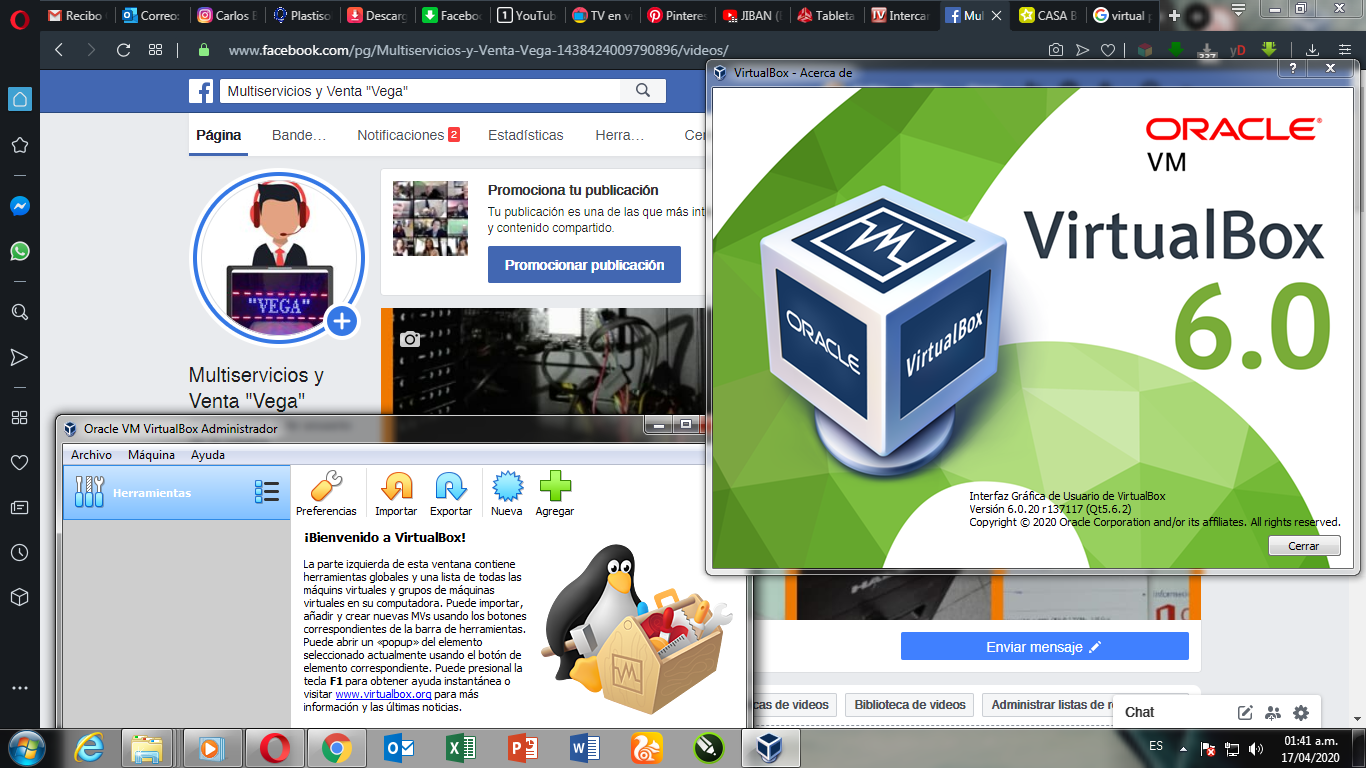The width and height of the screenshot is (1366, 768).
Task: Open the Bandeja de entrada tab
Action: 299,135
